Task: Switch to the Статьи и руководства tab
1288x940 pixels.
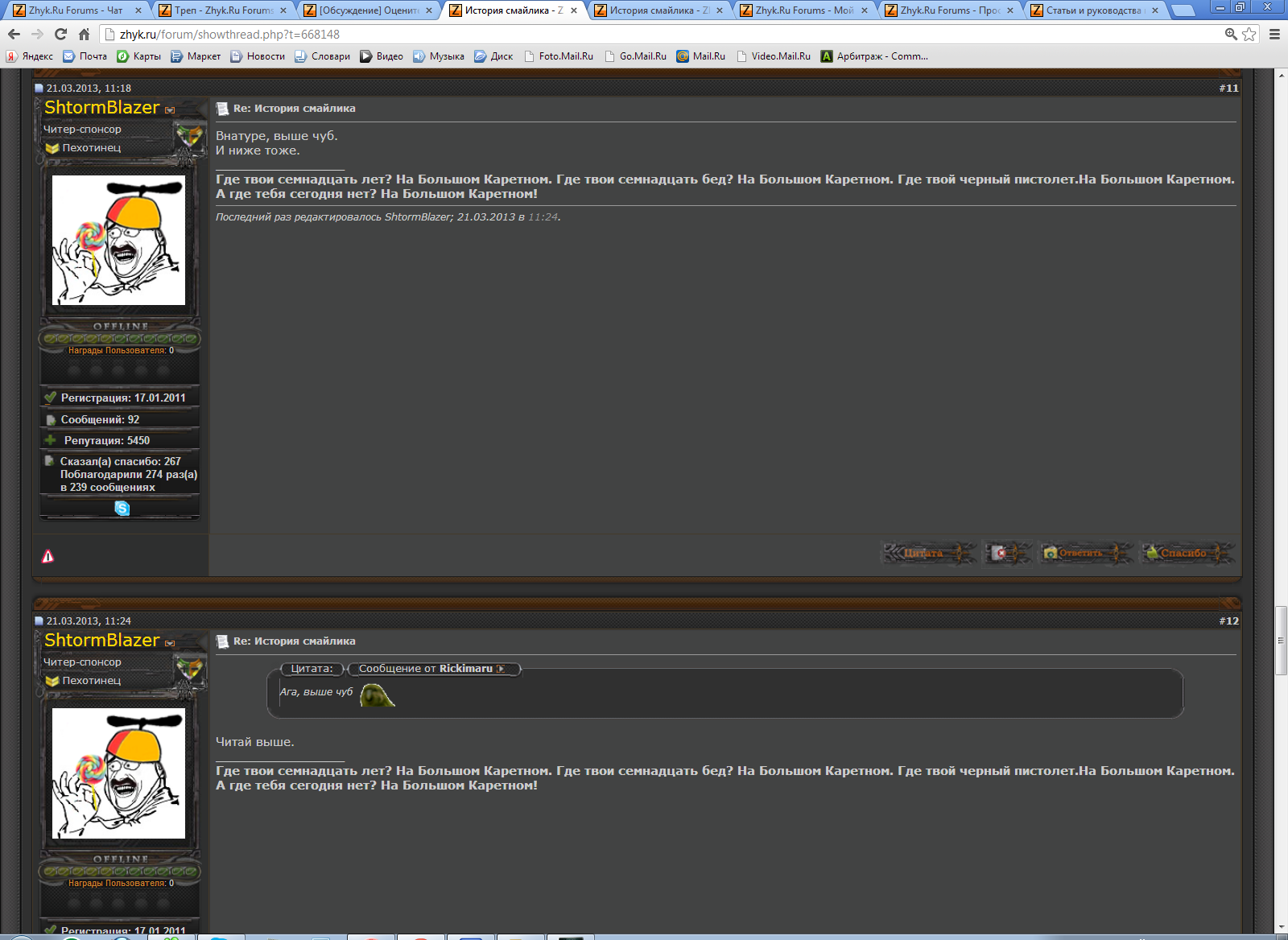Action: [x=1093, y=10]
